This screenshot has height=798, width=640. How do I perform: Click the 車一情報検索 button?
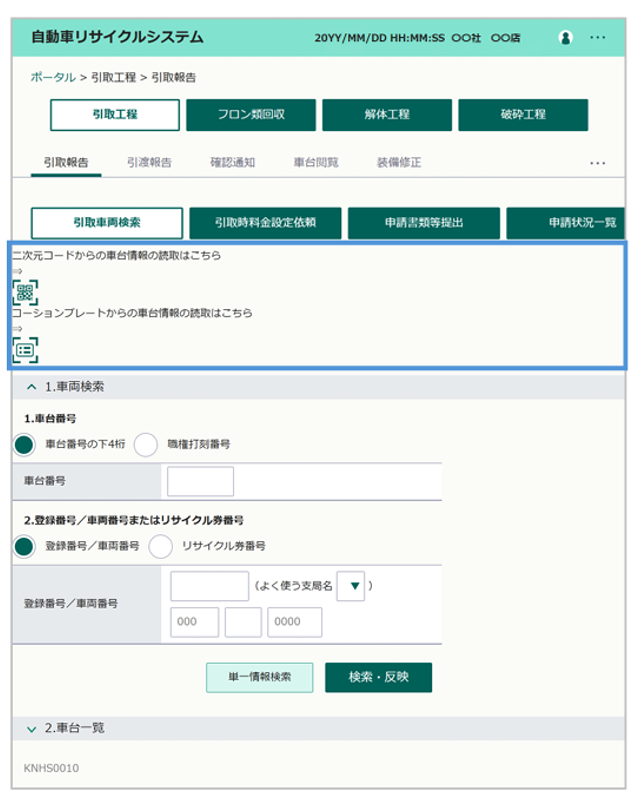[259, 677]
